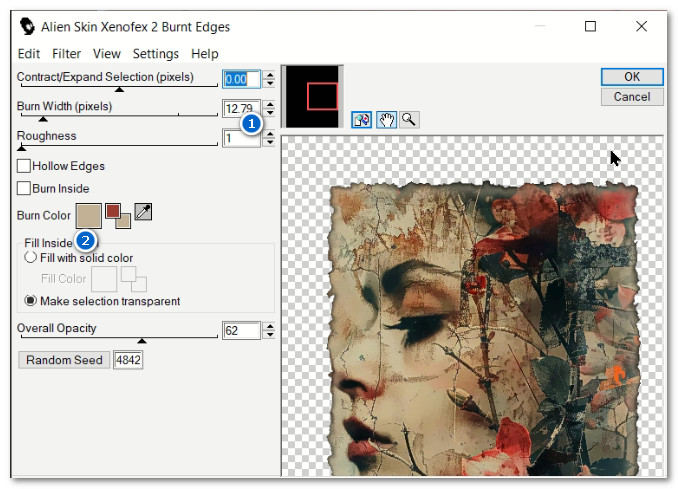
Task: Click the Alien Skin logo in the title bar
Action: 27,26
